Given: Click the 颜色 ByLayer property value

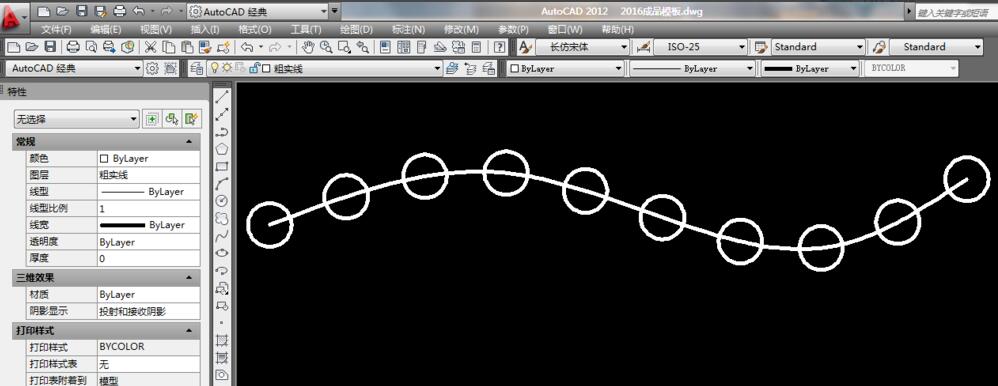Looking at the screenshot, I should pyautogui.click(x=148, y=159).
